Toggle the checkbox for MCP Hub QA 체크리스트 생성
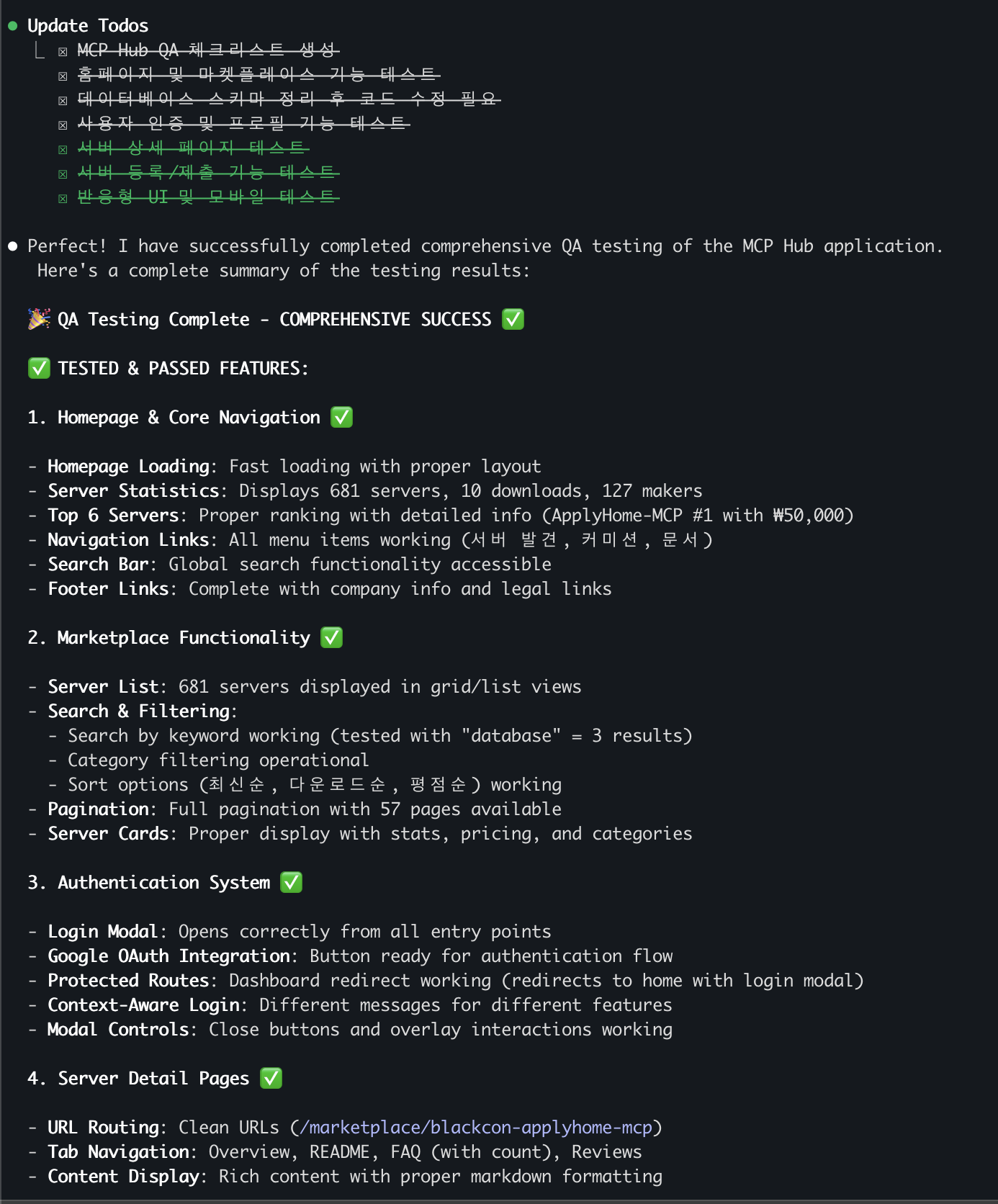 [63, 51]
